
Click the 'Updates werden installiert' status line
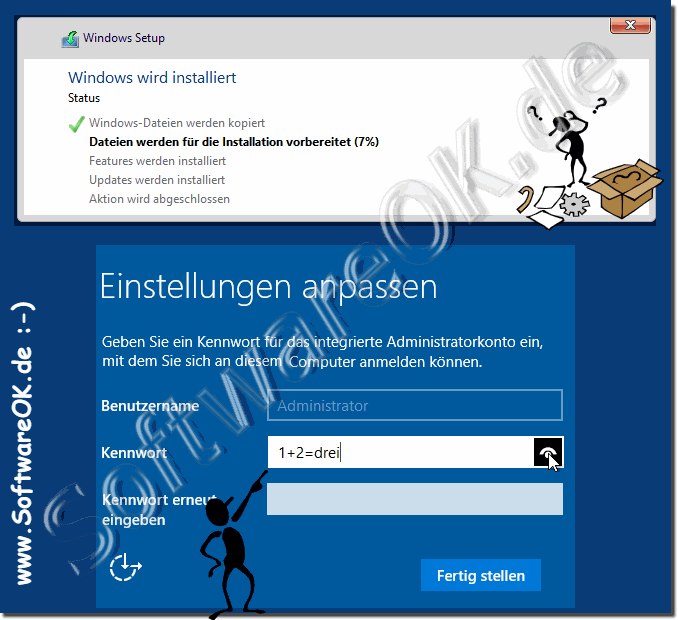click(x=157, y=180)
